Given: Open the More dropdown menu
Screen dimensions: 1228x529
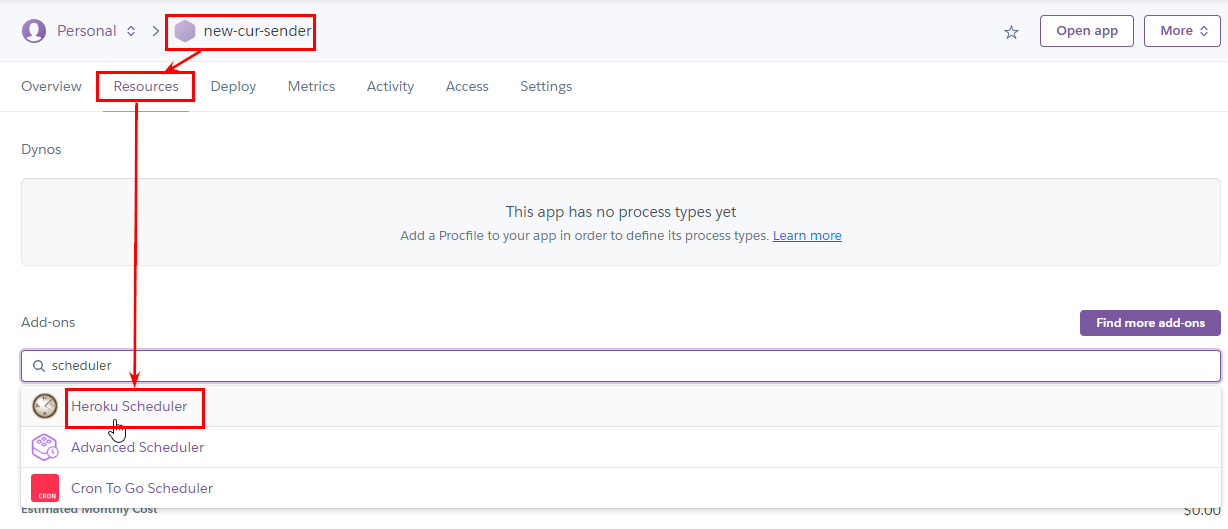Looking at the screenshot, I should coord(1181,31).
